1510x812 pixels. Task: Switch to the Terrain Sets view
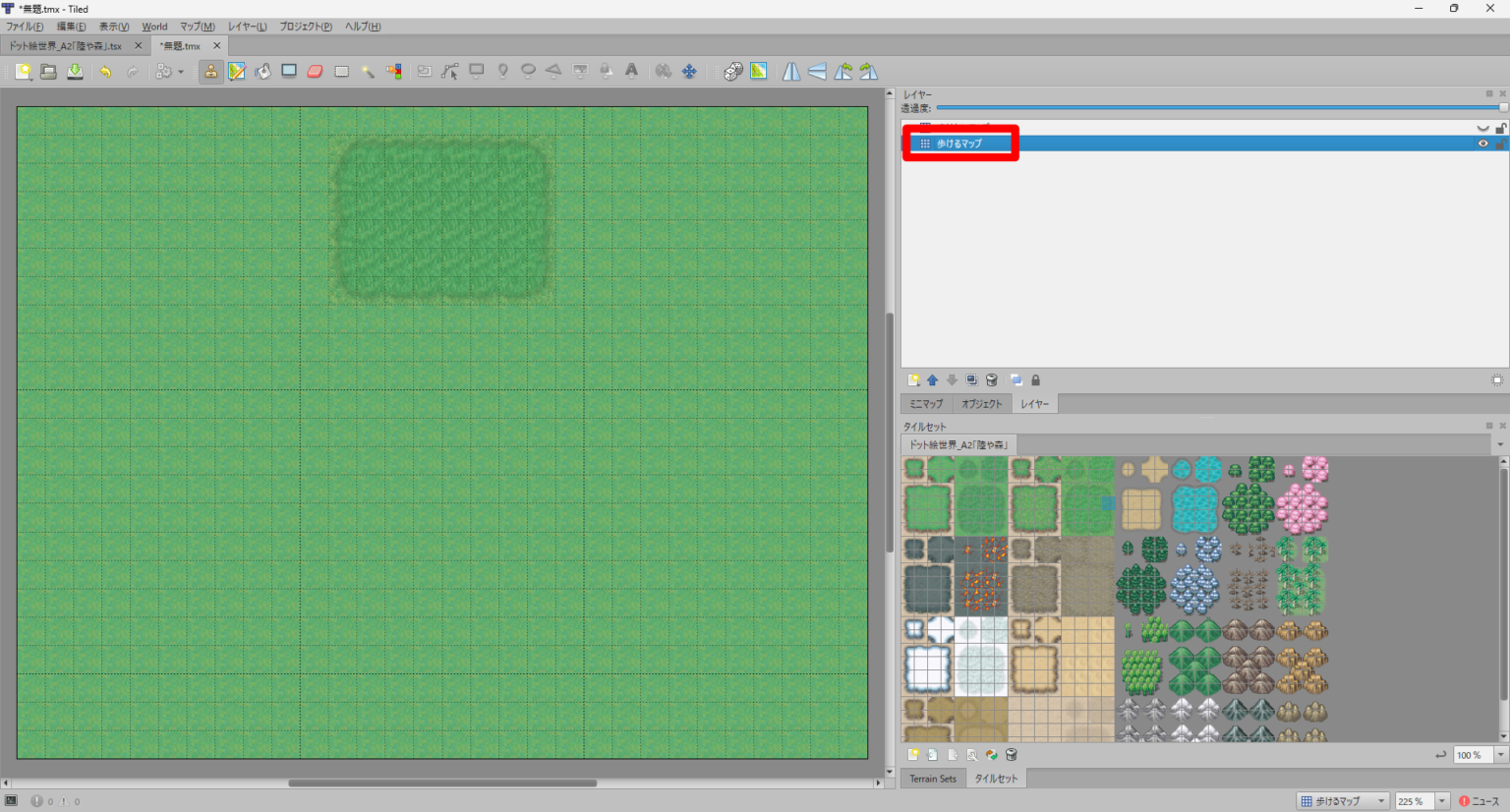(x=932, y=778)
